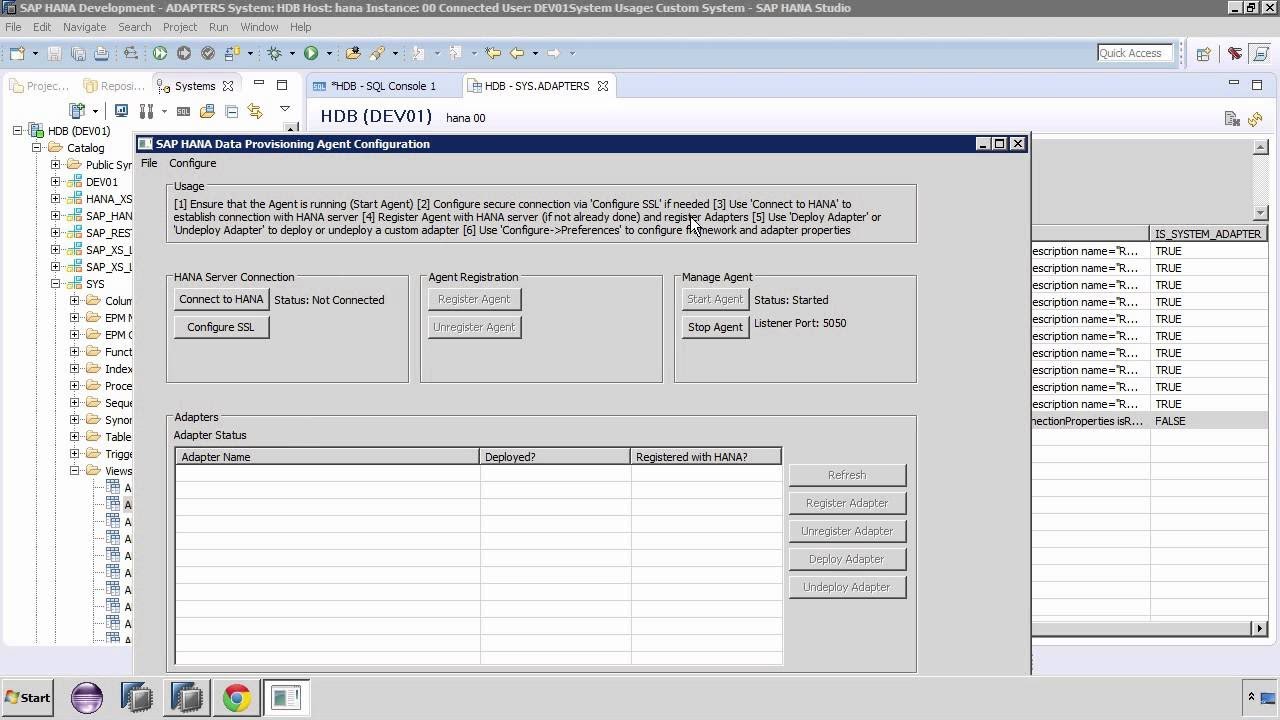Viewport: 1280px width, 720px height.
Task: Switch to the HDB - SQL Console 1 tab
Action: coord(375,86)
